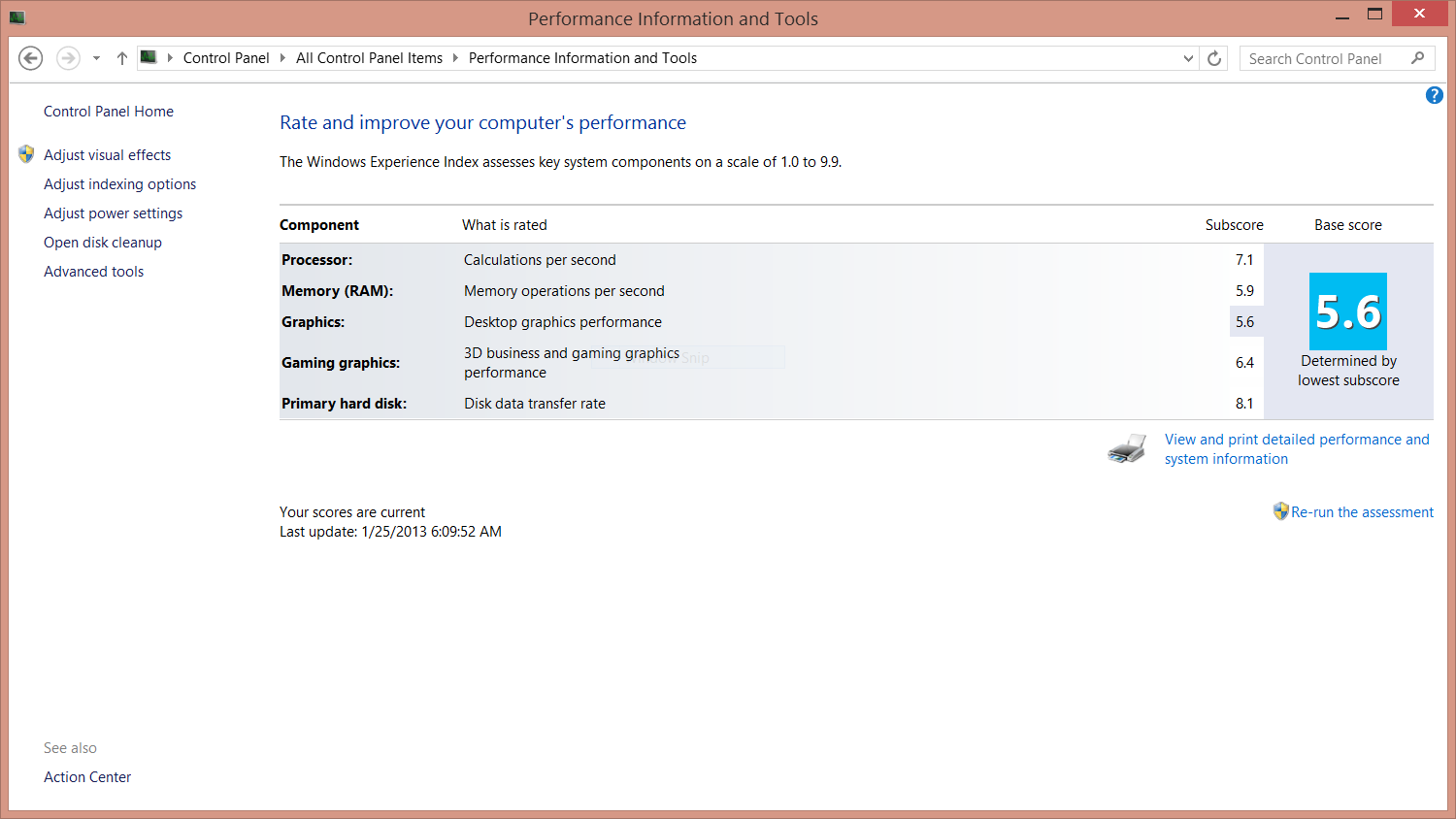The width and height of the screenshot is (1456, 819).
Task: Click the highlighted Graphics subscore 5.6
Action: point(1244,322)
